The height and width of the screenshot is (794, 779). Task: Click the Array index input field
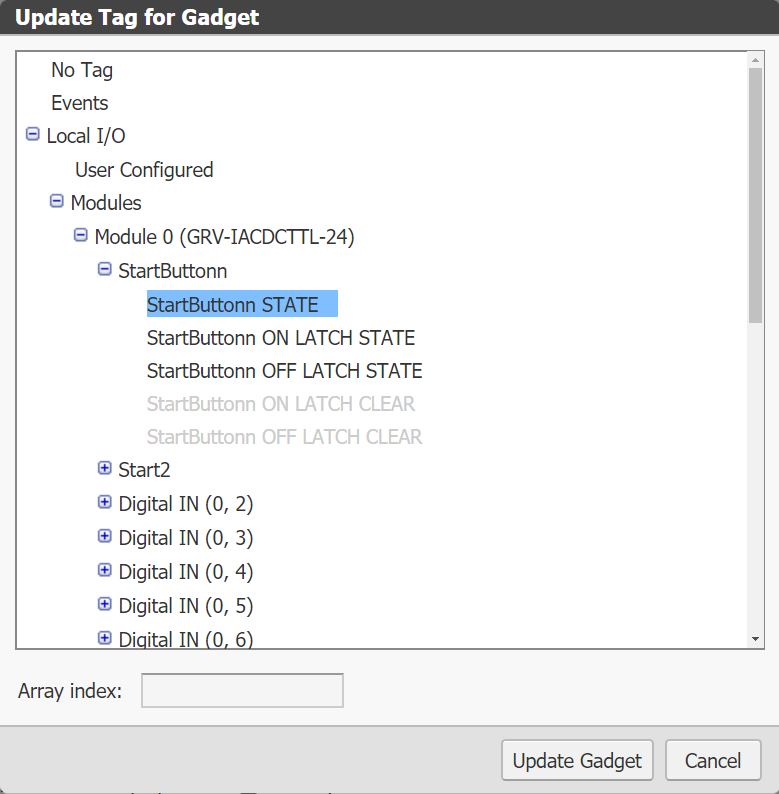[x=242, y=691]
